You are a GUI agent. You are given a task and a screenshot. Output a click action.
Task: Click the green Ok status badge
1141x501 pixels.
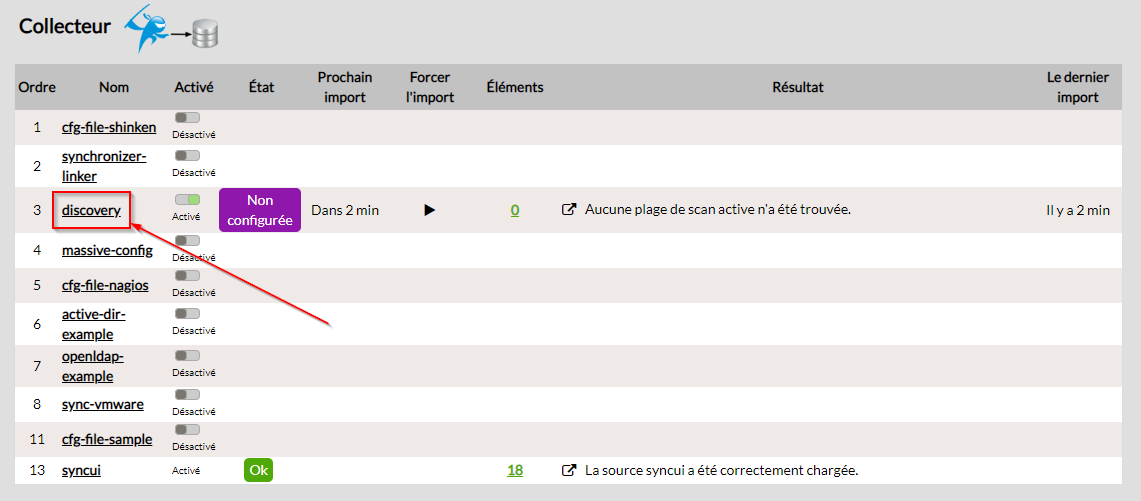pyautogui.click(x=258, y=470)
